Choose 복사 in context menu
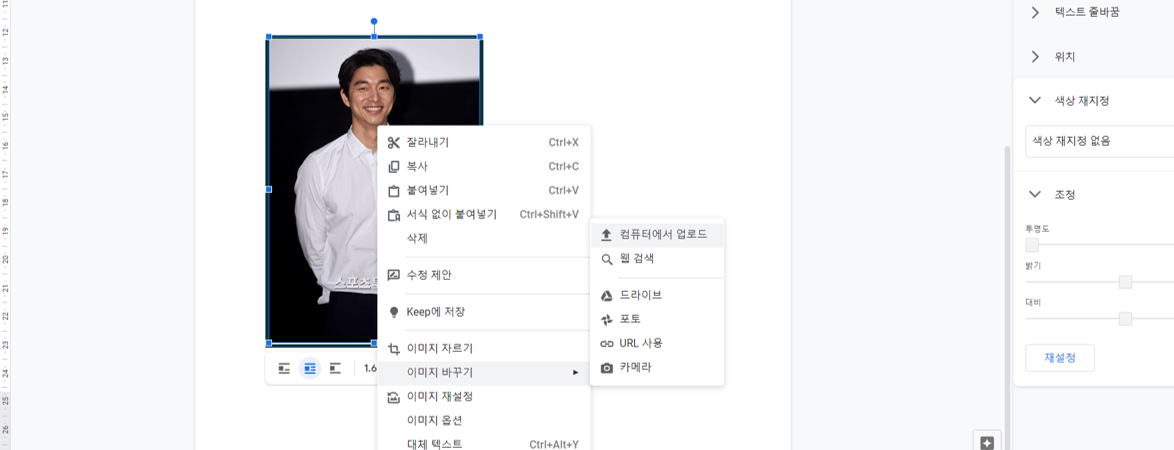The height and width of the screenshot is (450, 1174). click(x=484, y=166)
